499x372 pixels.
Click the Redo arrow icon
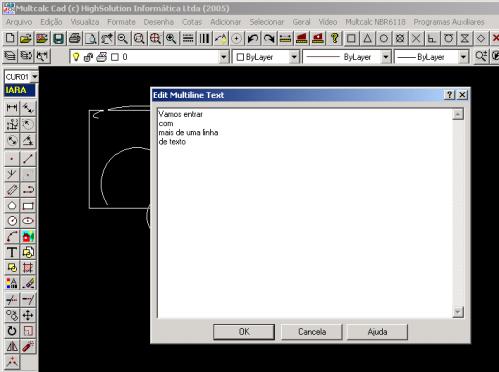[269, 39]
